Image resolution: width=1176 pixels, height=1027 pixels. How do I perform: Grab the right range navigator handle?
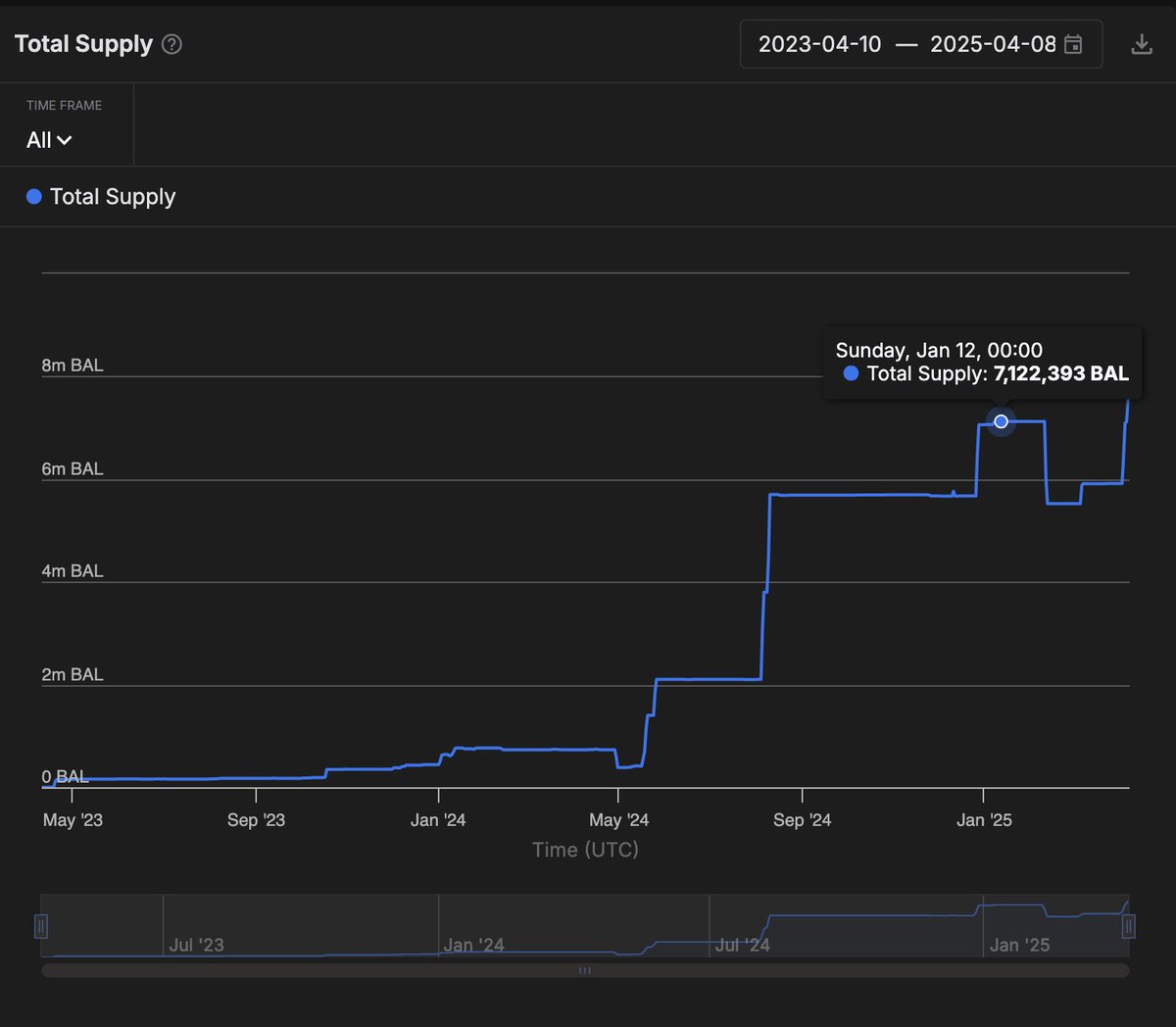1128,926
